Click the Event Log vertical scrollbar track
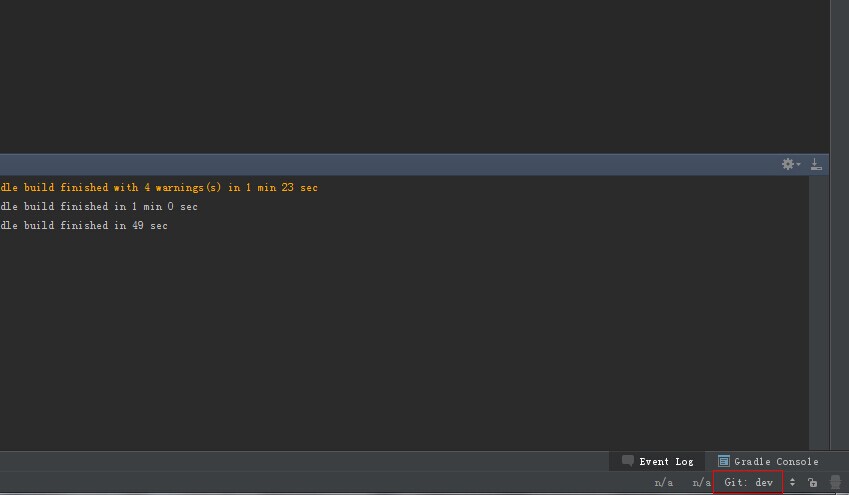 click(819, 312)
